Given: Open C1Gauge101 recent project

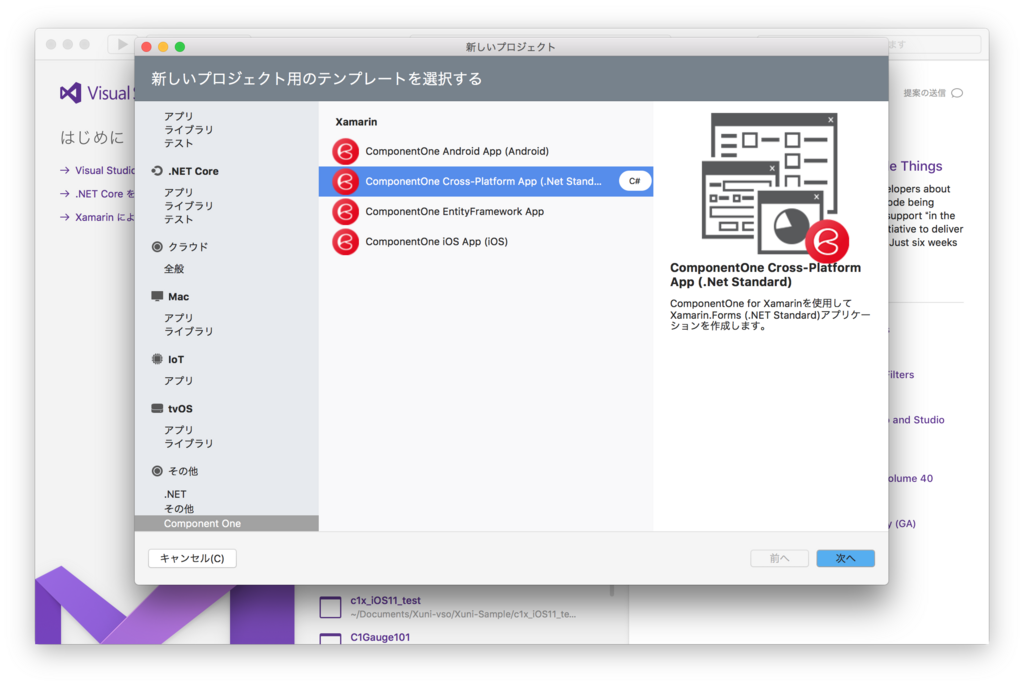Looking at the screenshot, I should click(380, 638).
